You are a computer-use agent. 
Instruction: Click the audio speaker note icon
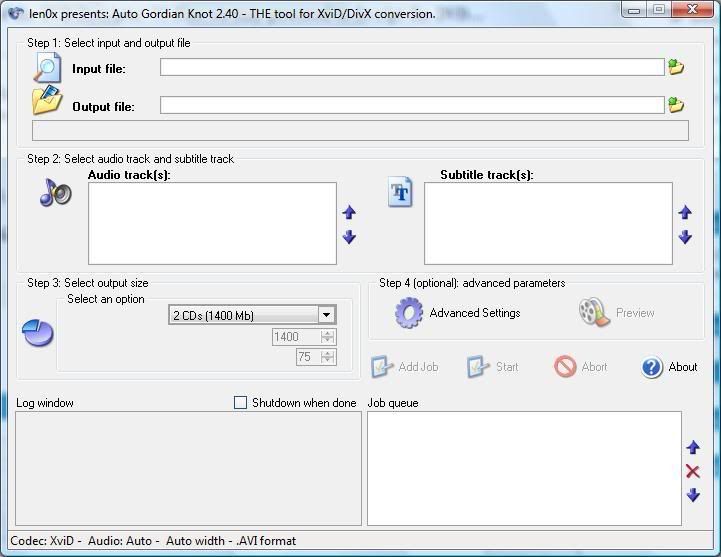55,192
